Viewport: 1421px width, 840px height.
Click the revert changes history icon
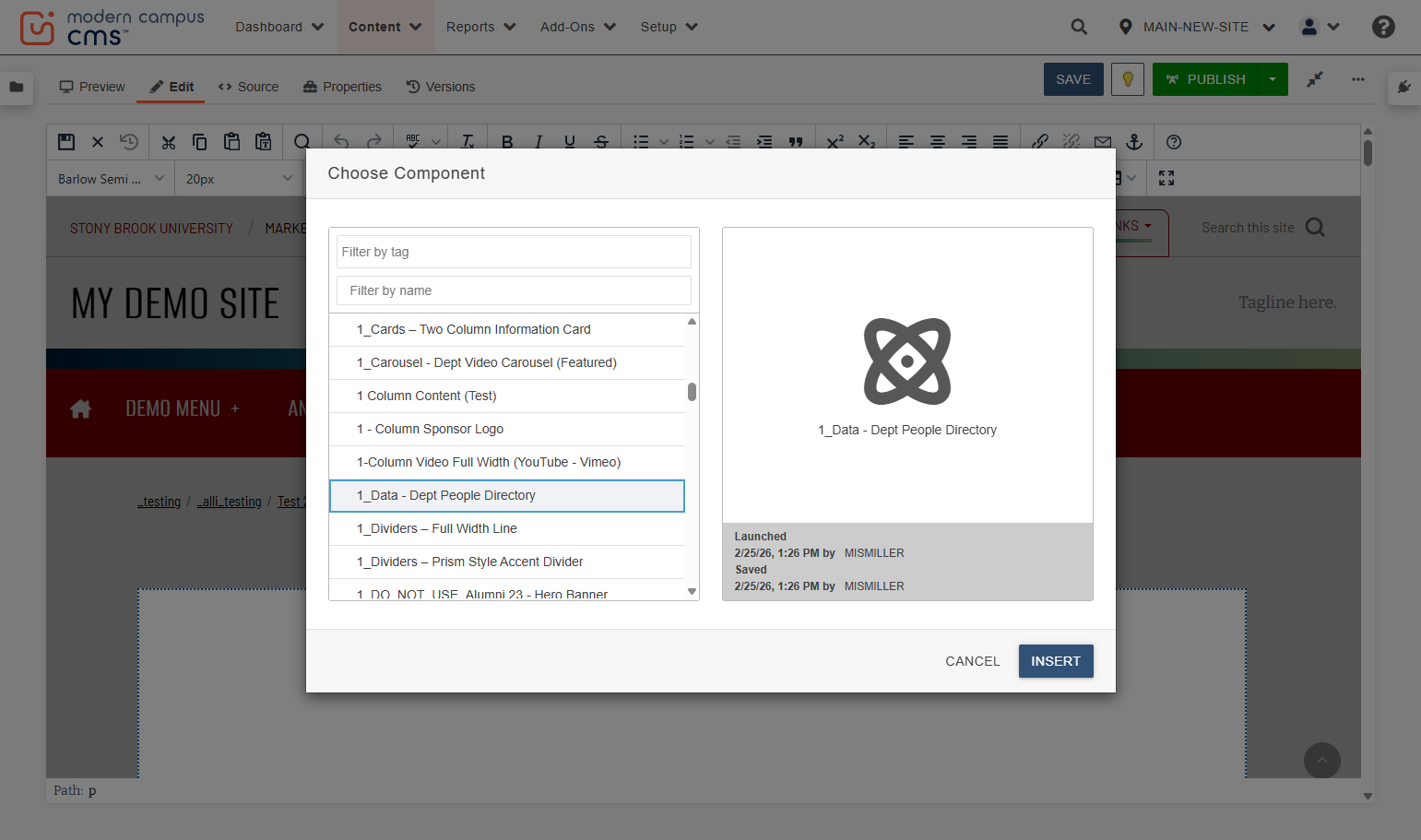click(x=129, y=142)
